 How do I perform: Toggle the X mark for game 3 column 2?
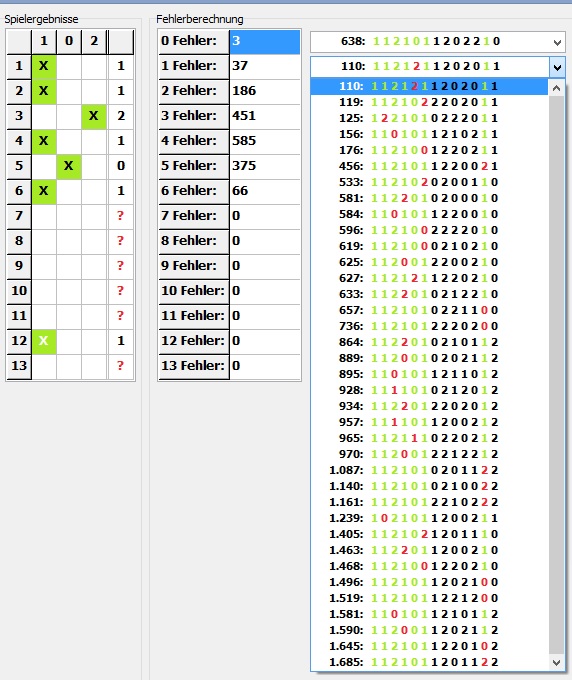(x=94, y=116)
